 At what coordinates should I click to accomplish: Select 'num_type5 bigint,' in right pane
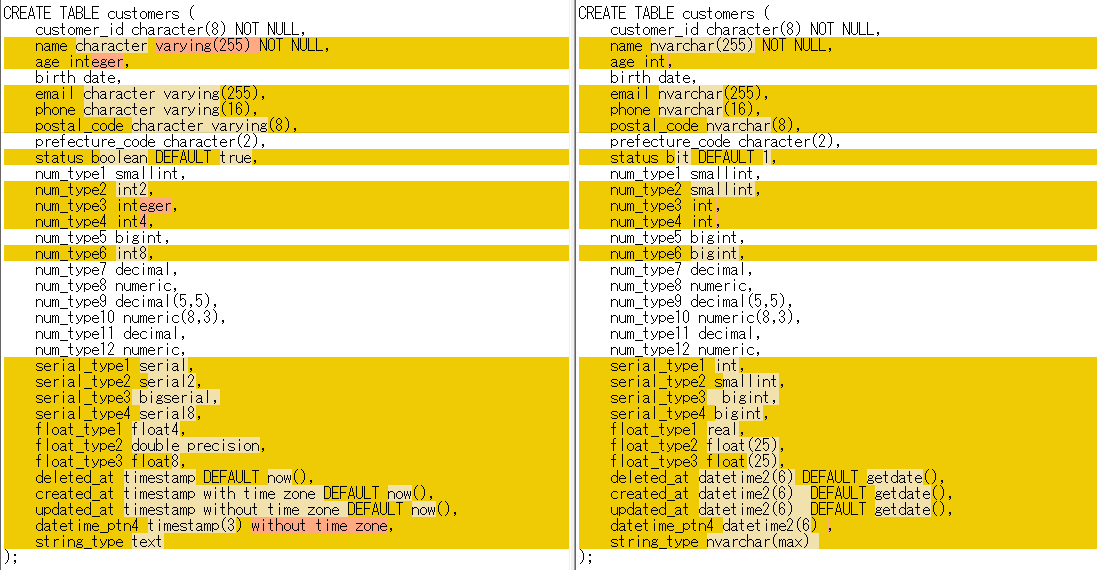tap(677, 238)
